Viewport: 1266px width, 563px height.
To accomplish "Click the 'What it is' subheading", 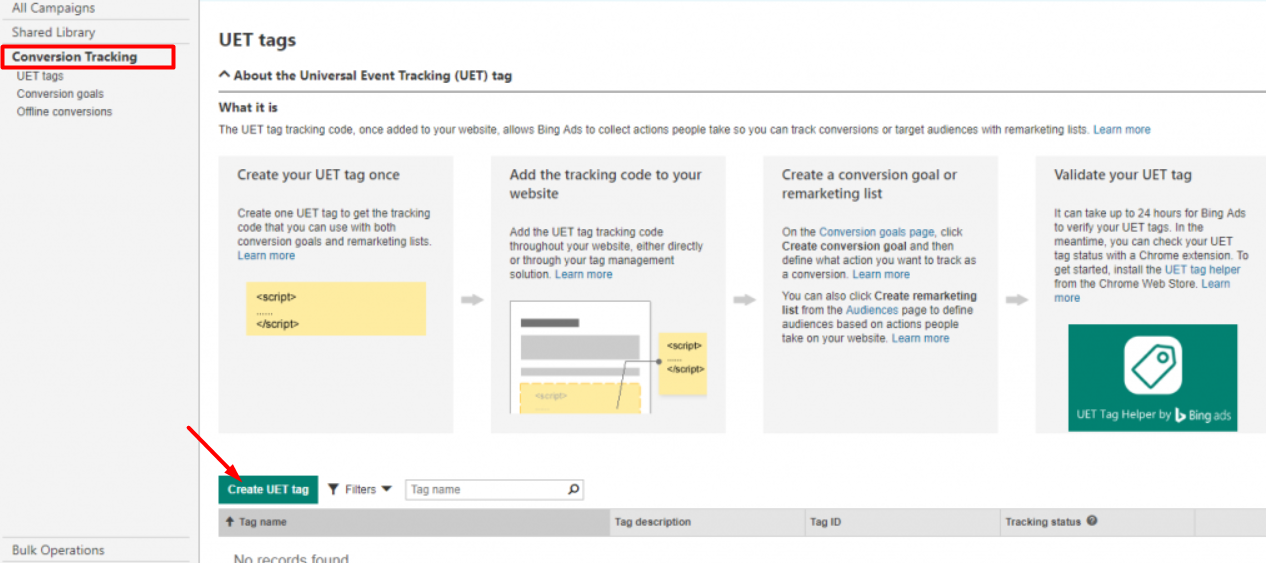I will click(x=248, y=107).
